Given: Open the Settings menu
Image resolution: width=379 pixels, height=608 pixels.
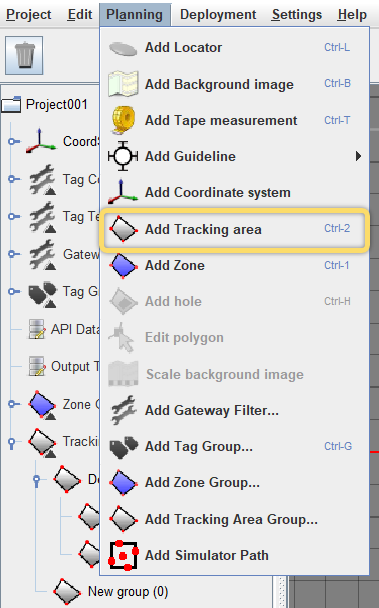Looking at the screenshot, I should (297, 15).
